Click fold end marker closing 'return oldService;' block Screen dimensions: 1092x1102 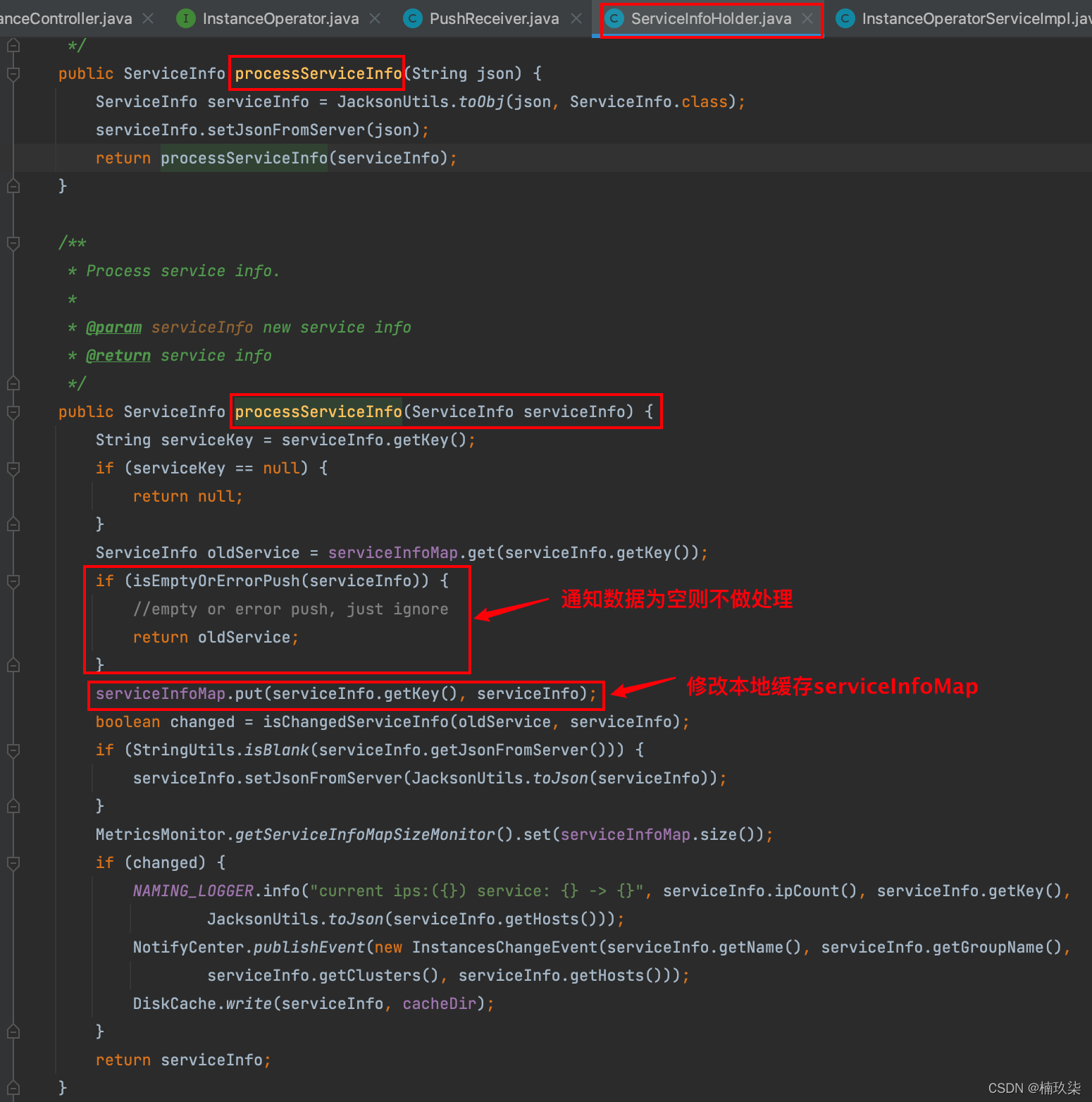click(13, 665)
